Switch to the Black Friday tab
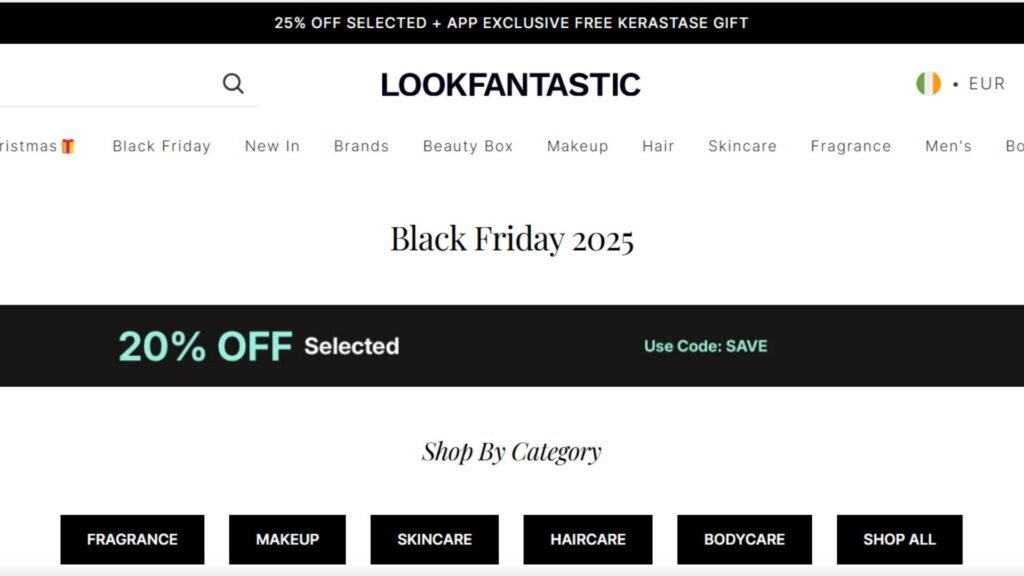Viewport: 1024px width, 576px height. coord(161,146)
